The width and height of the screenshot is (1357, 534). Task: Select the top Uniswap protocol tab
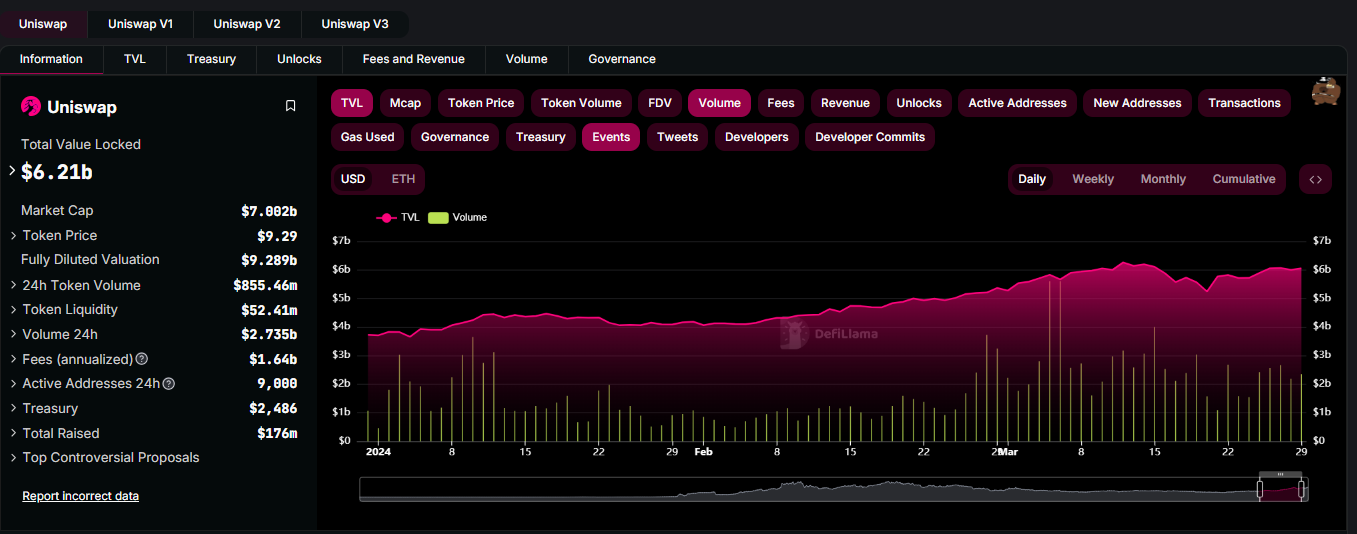coord(43,24)
